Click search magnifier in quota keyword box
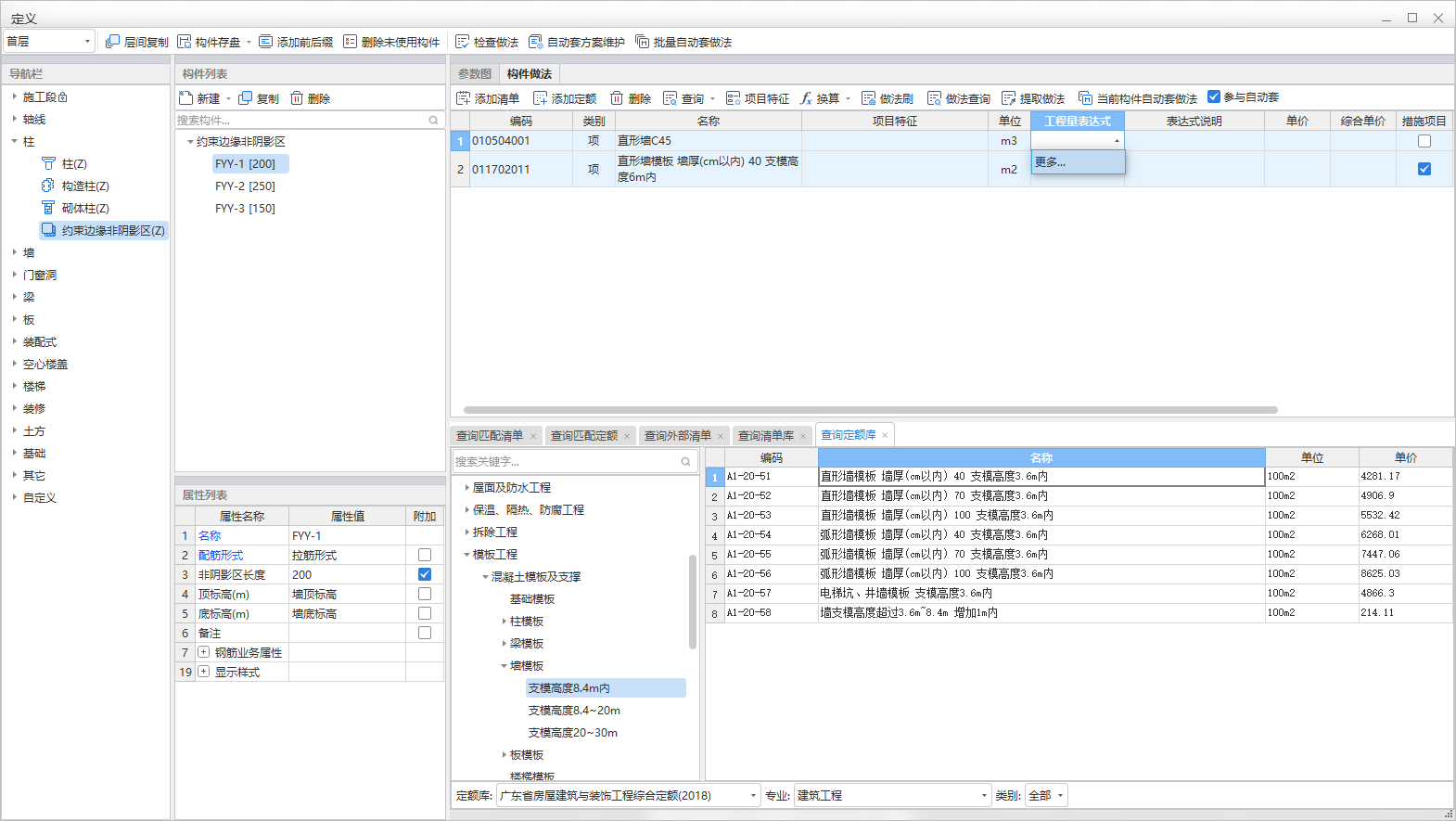This screenshot has width=1456, height=821. 686,461
